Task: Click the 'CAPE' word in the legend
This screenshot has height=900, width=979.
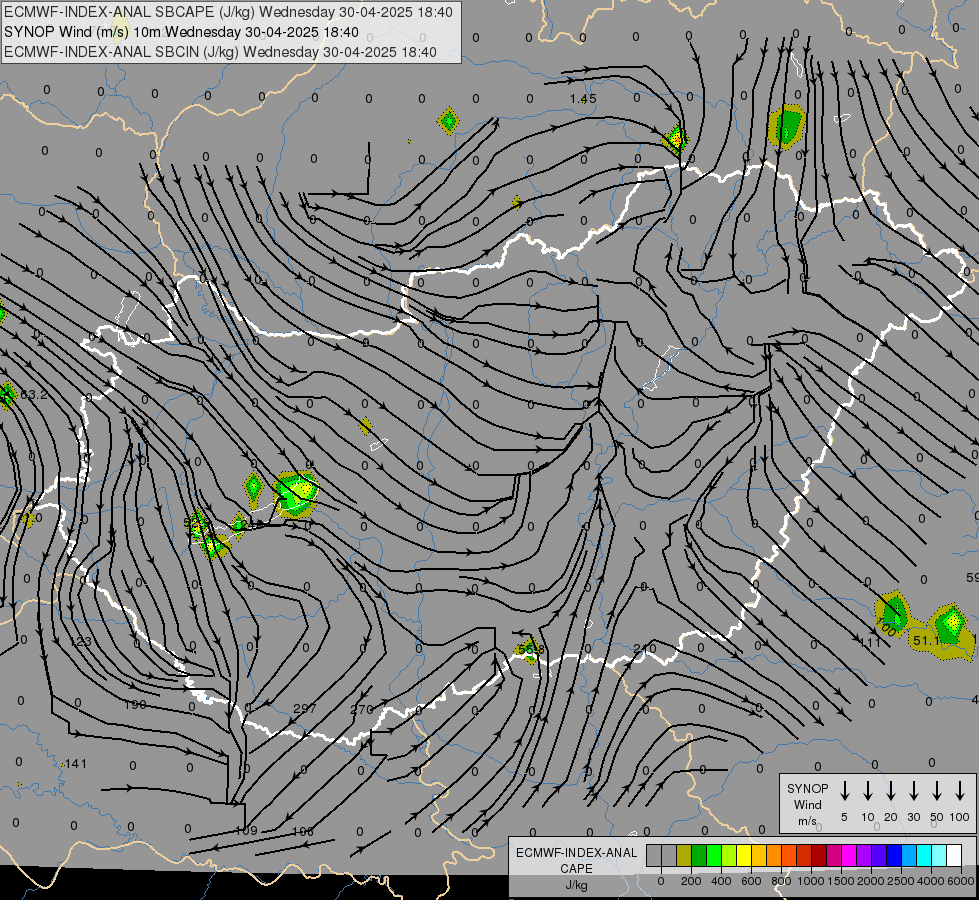Action: 576,869
